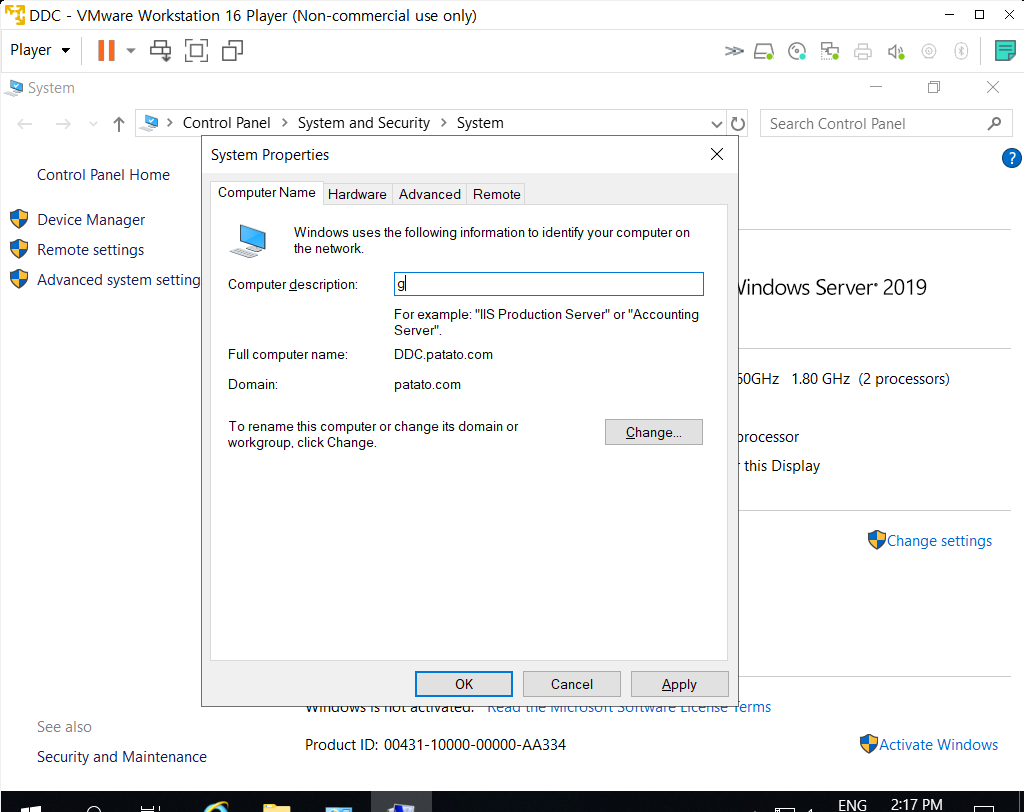1024x812 pixels.
Task: Open the power options arrow beside the pause icon
Action: click(x=131, y=50)
